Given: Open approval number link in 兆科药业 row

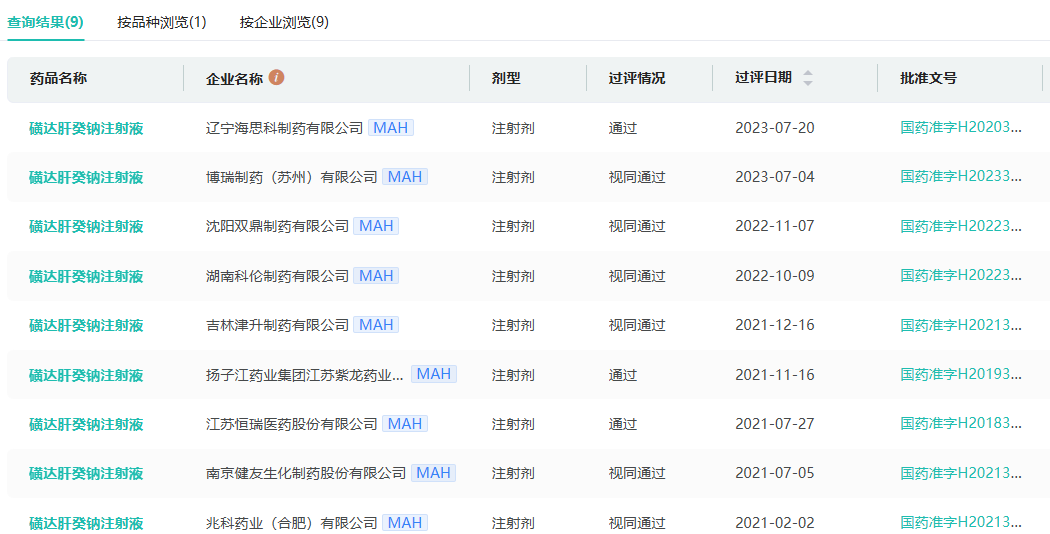Looking at the screenshot, I should click(x=961, y=522).
